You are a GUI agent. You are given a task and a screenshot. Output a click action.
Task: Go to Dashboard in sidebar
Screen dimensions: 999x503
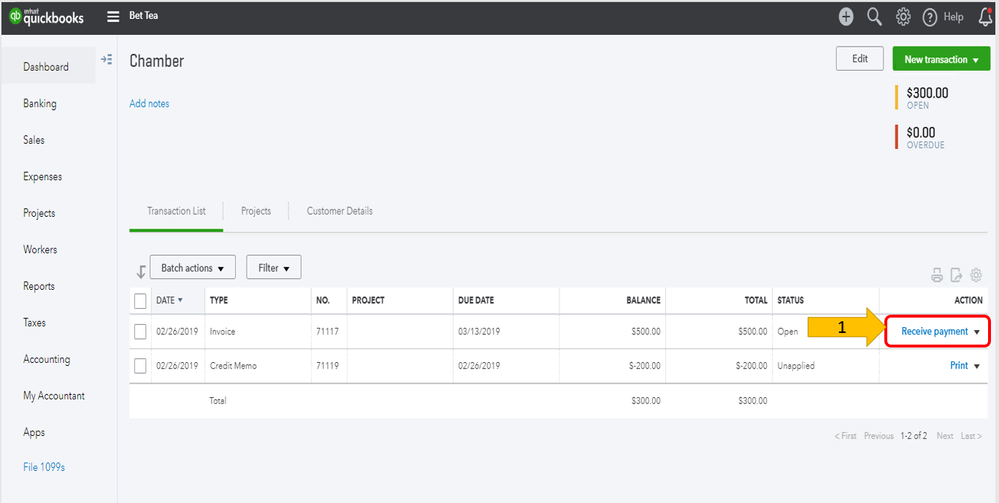[46, 66]
